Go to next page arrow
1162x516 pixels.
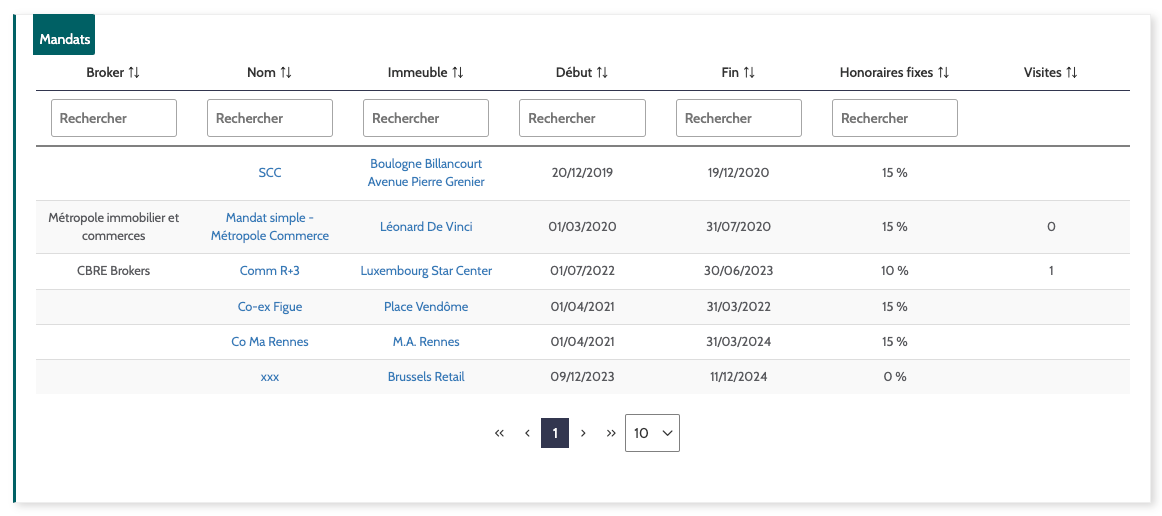coord(583,433)
